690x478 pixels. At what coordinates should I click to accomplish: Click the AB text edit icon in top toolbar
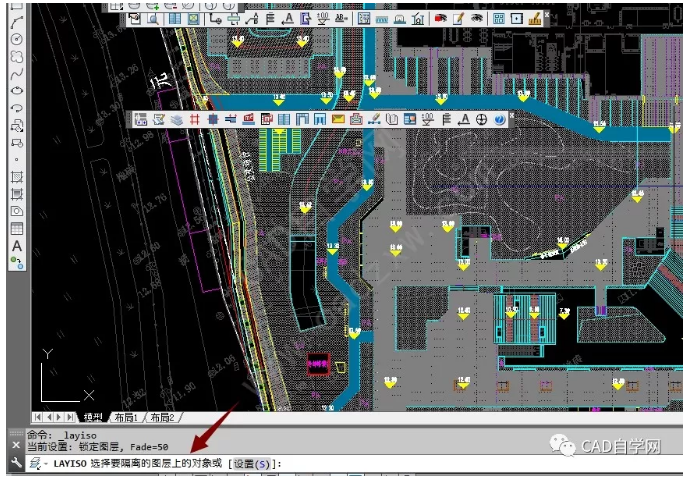(341, 19)
